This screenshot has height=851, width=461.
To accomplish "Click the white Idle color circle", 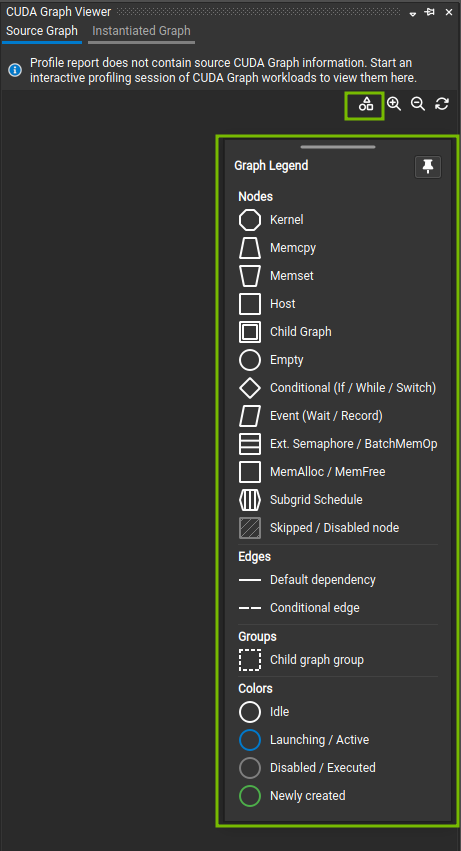I will tap(250, 712).
